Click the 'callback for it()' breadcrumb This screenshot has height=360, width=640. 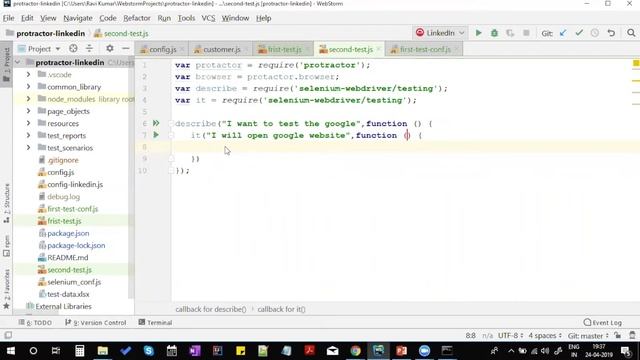[x=281, y=309]
